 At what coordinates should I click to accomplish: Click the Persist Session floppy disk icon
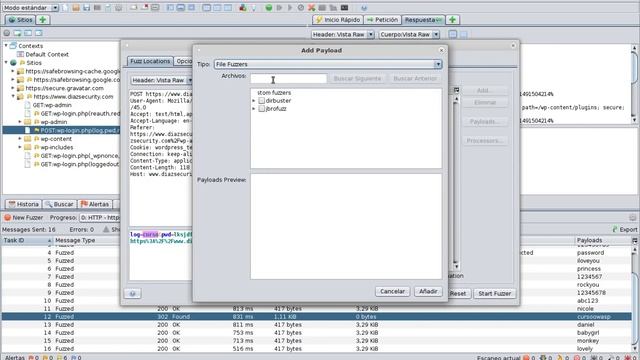point(87,8)
